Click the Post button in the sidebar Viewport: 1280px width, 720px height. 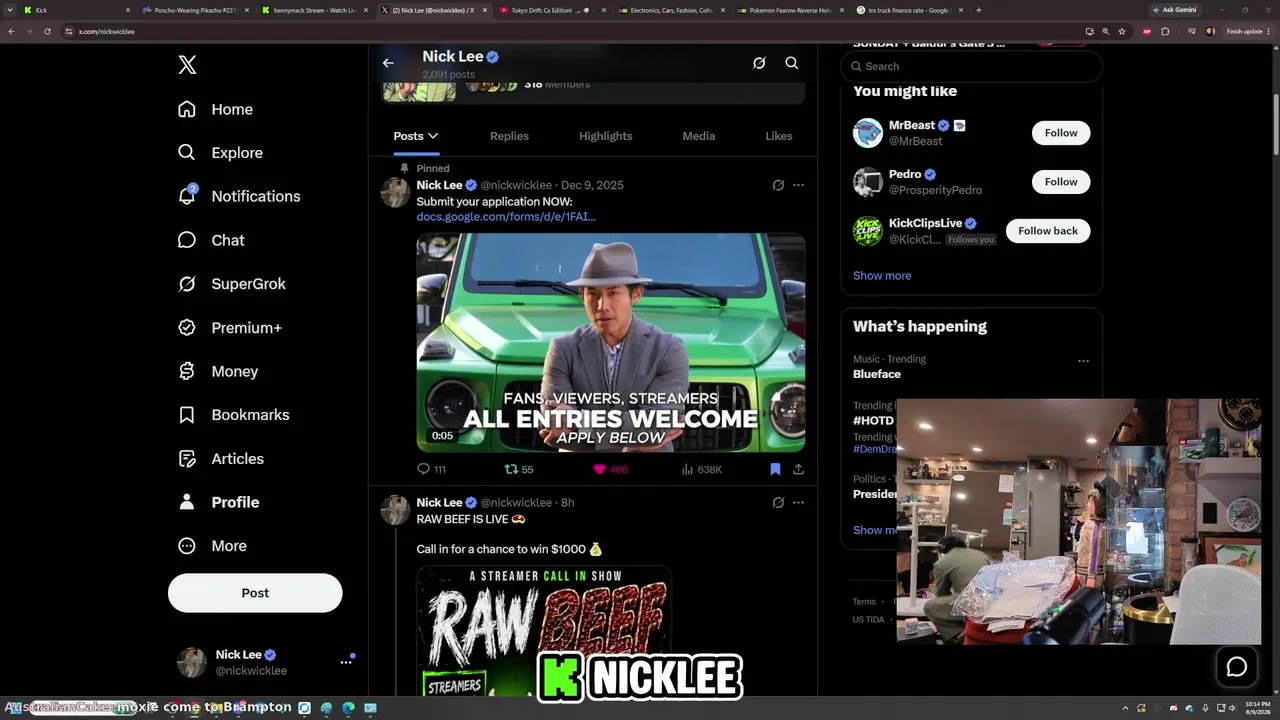pyautogui.click(x=255, y=593)
